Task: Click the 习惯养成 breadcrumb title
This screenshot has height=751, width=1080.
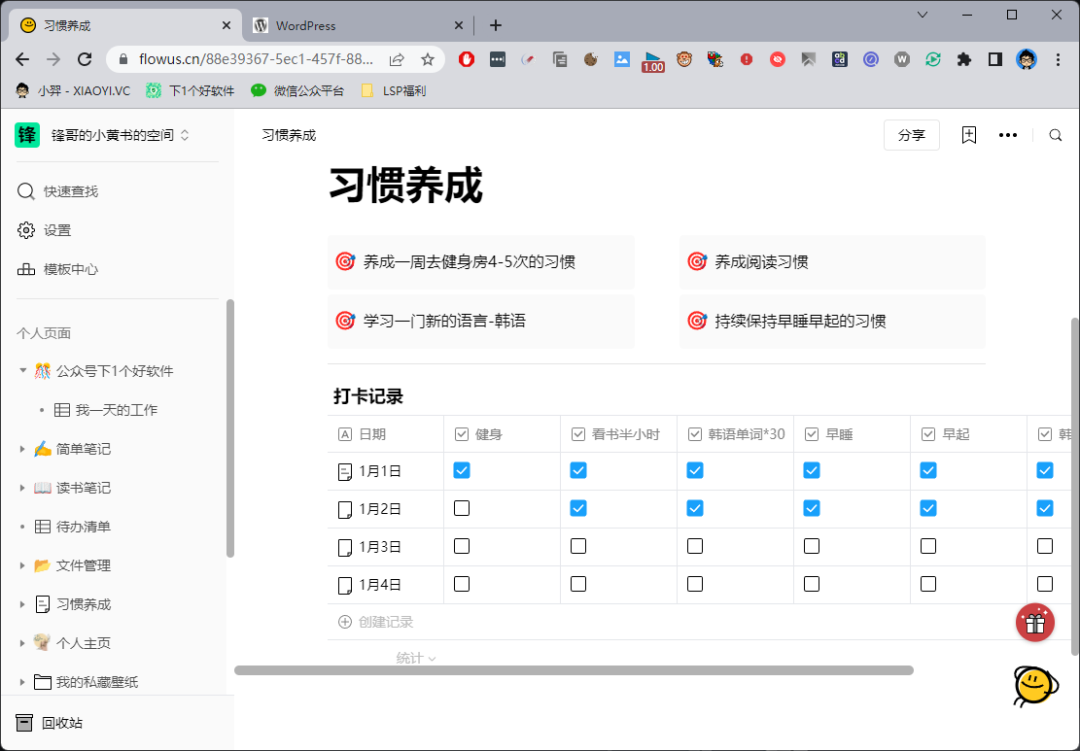Action: point(289,135)
